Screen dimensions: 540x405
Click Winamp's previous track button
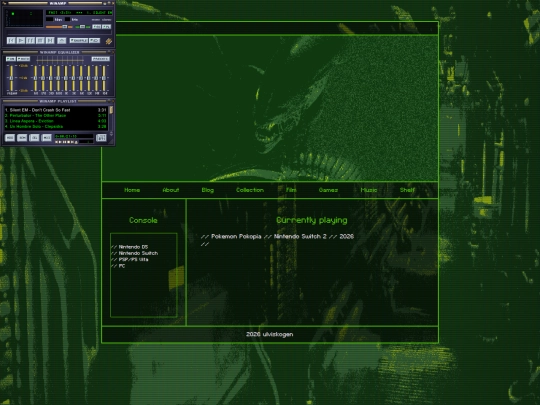tap(11, 41)
